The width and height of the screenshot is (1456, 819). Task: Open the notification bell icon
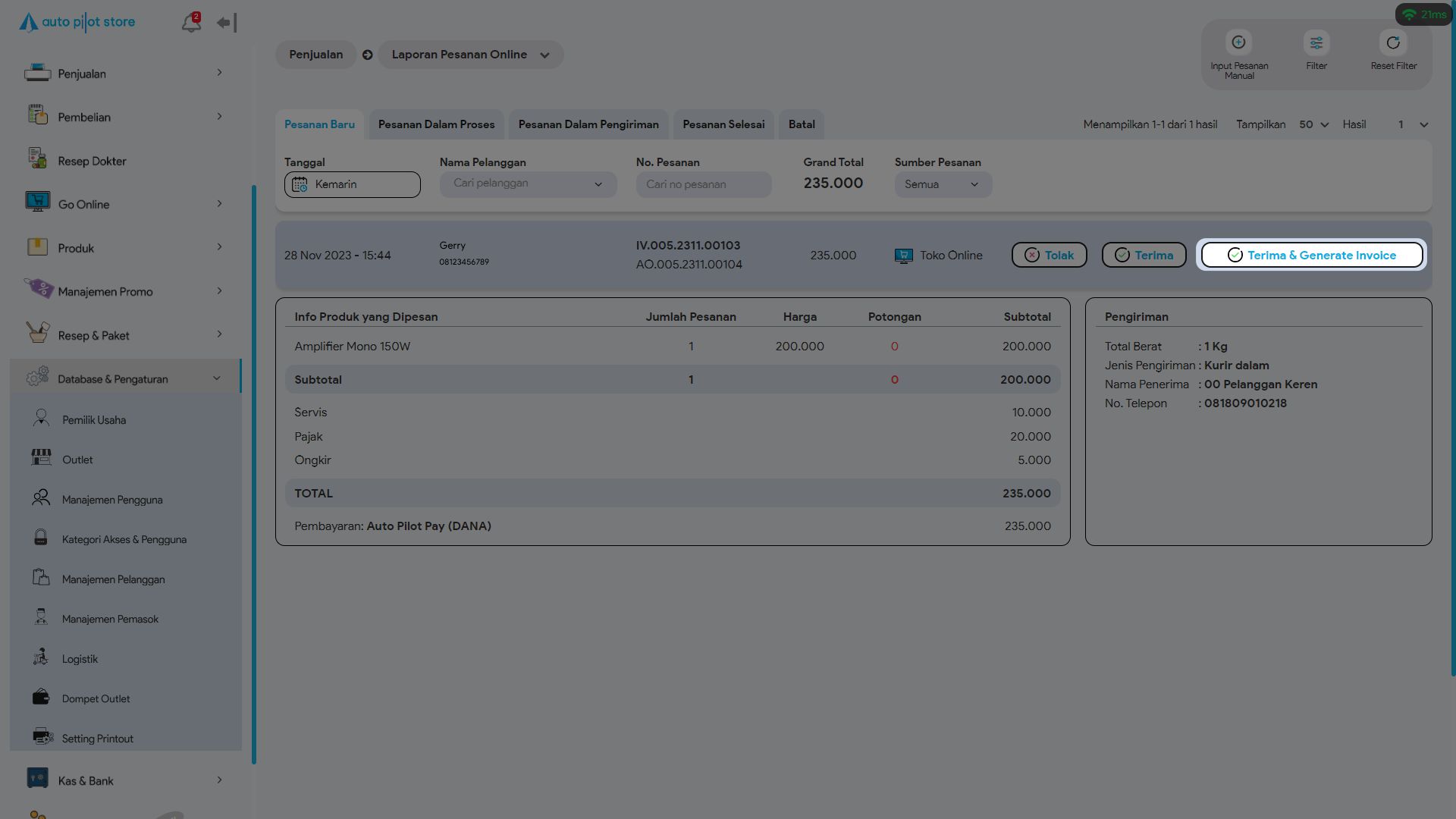coord(190,23)
